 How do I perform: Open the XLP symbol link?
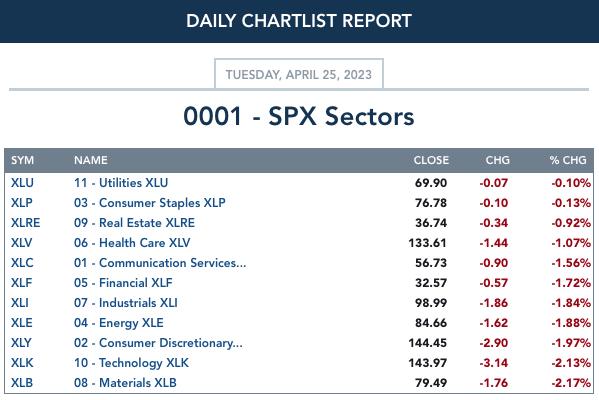click(22, 203)
